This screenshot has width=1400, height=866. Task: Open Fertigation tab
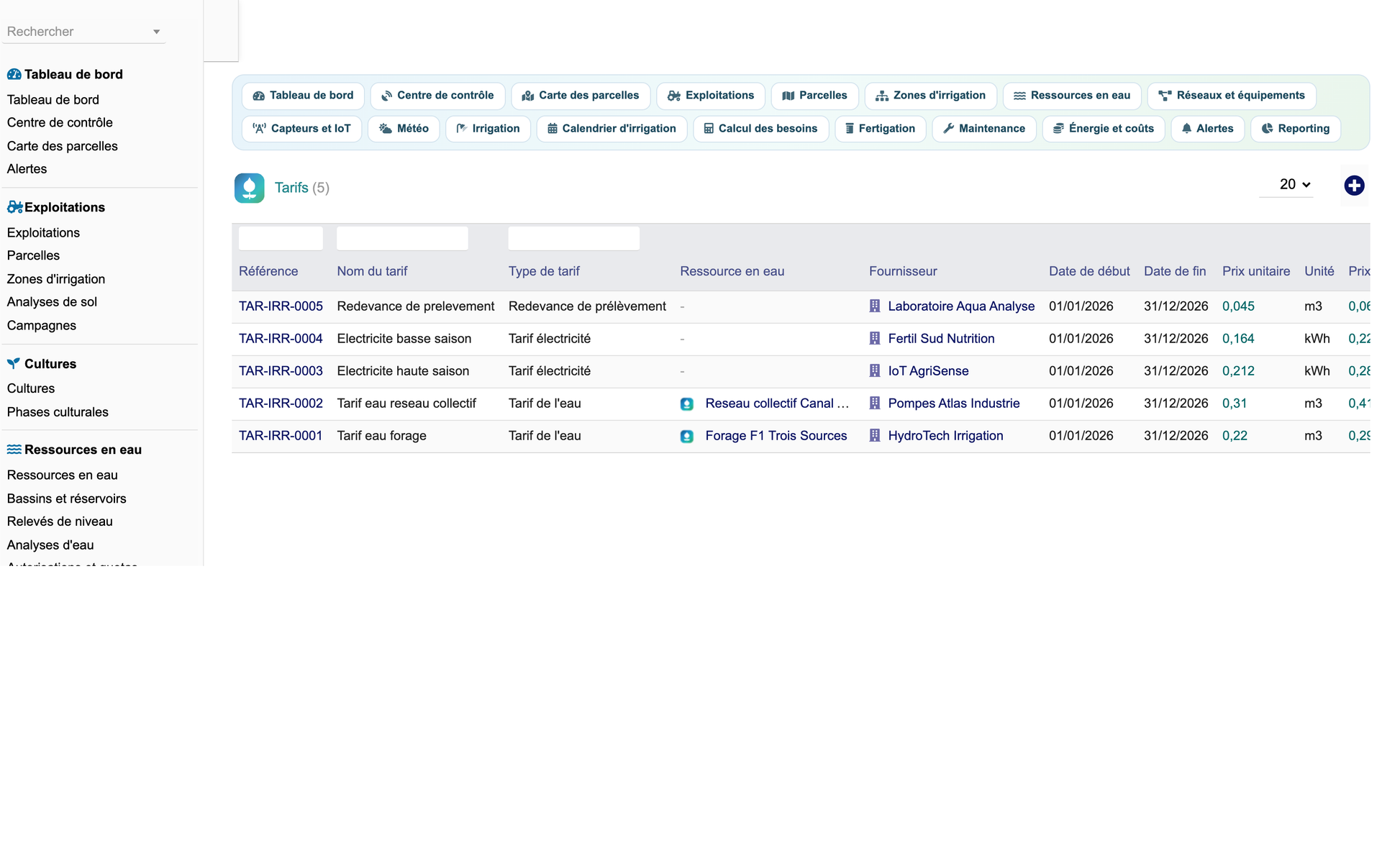880,129
